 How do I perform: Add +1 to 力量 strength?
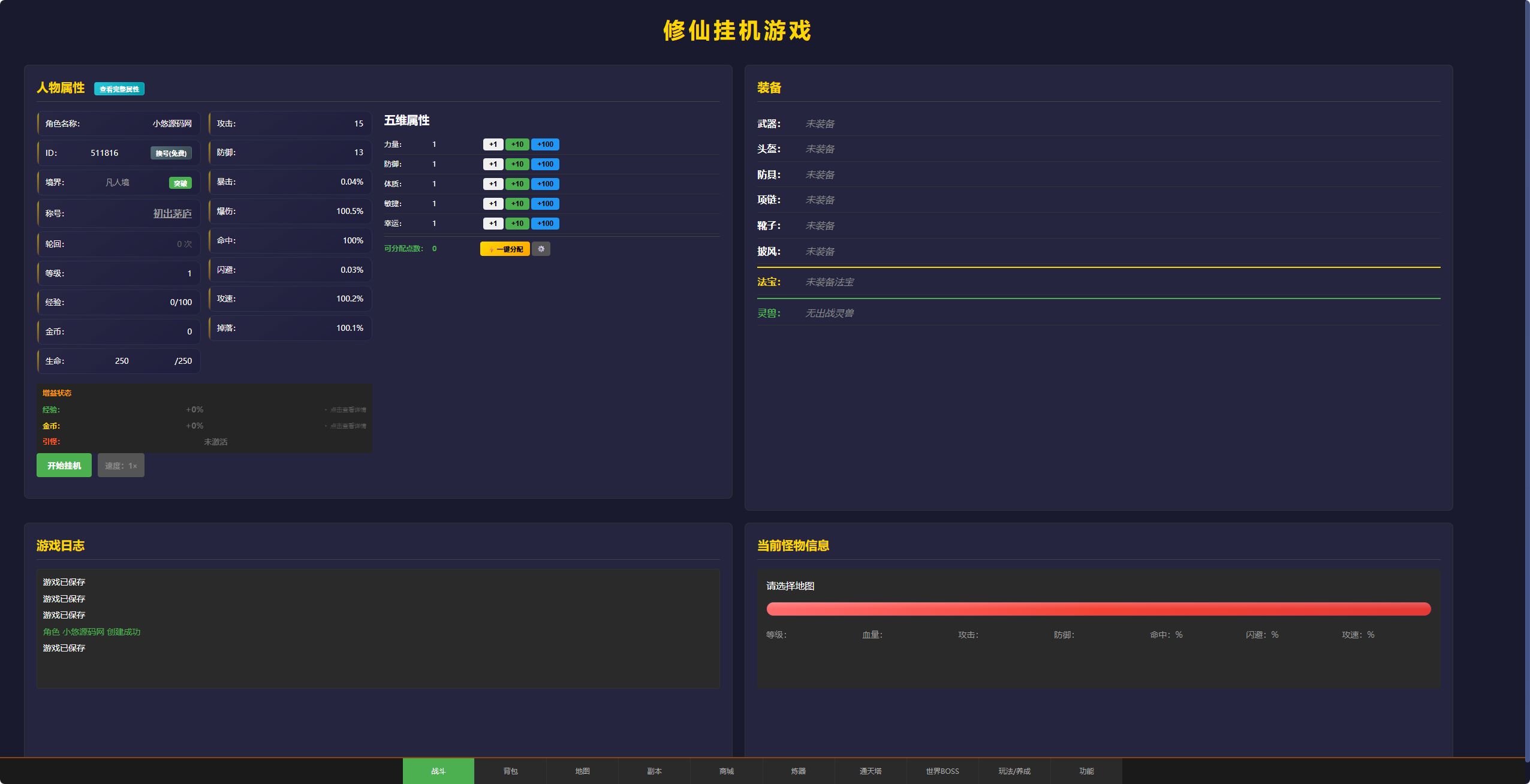point(493,144)
